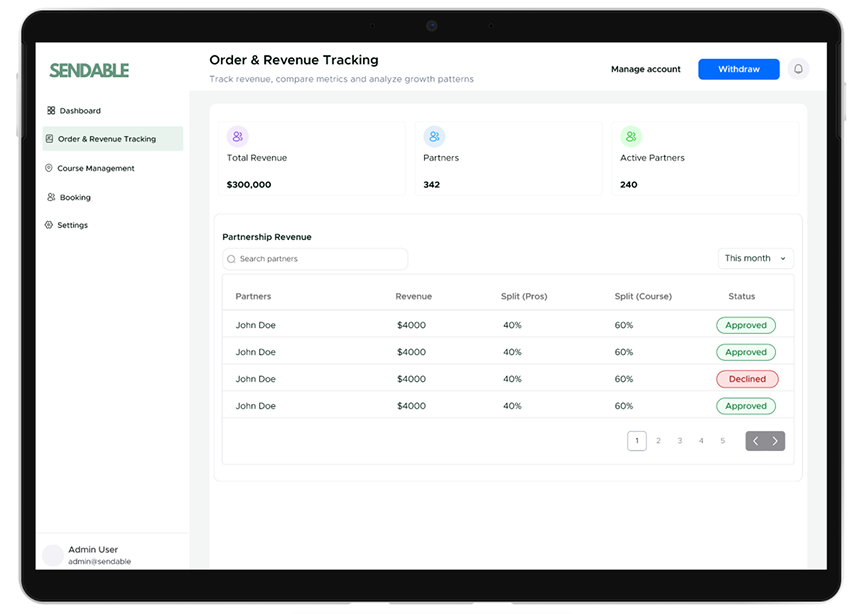Select page 3 in pagination
The height and width of the screenshot is (614, 849).
tap(679, 440)
